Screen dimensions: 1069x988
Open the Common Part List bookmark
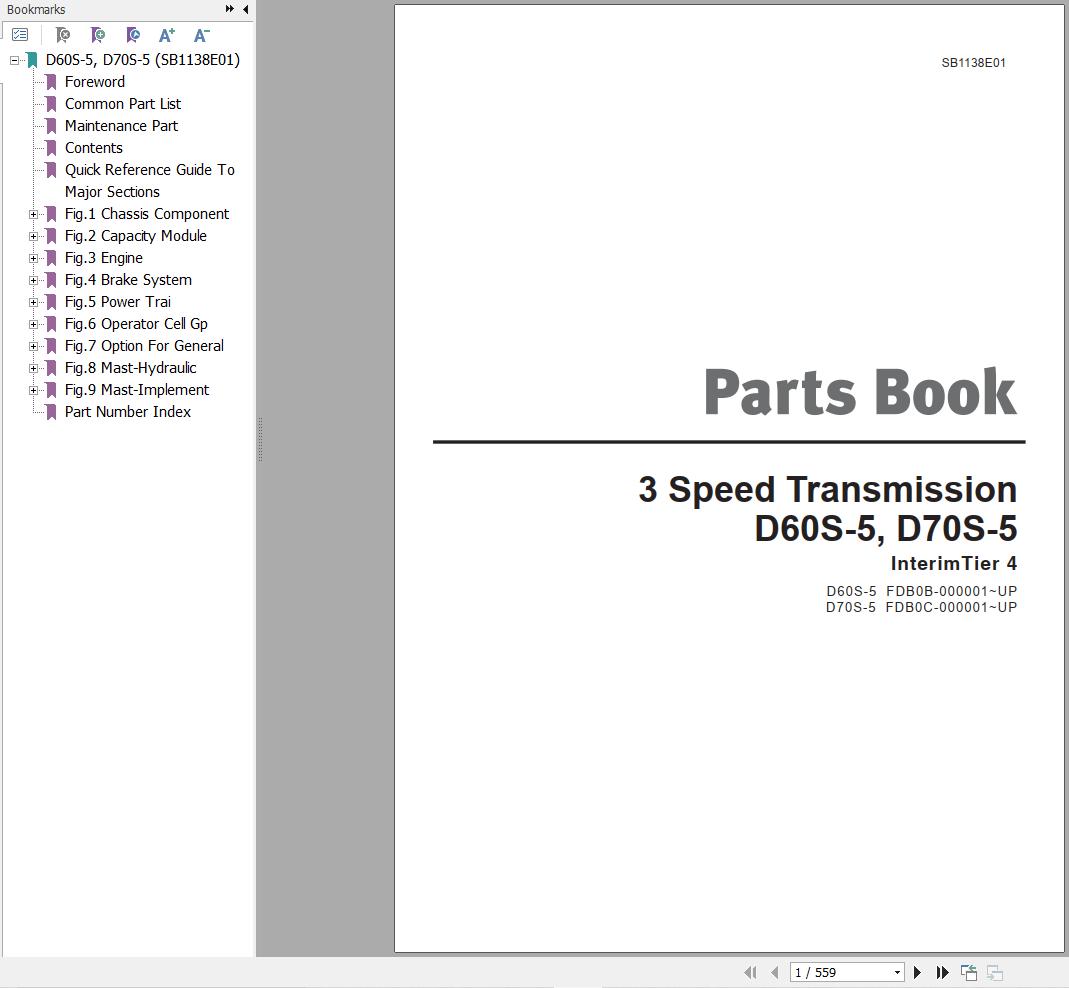click(123, 104)
